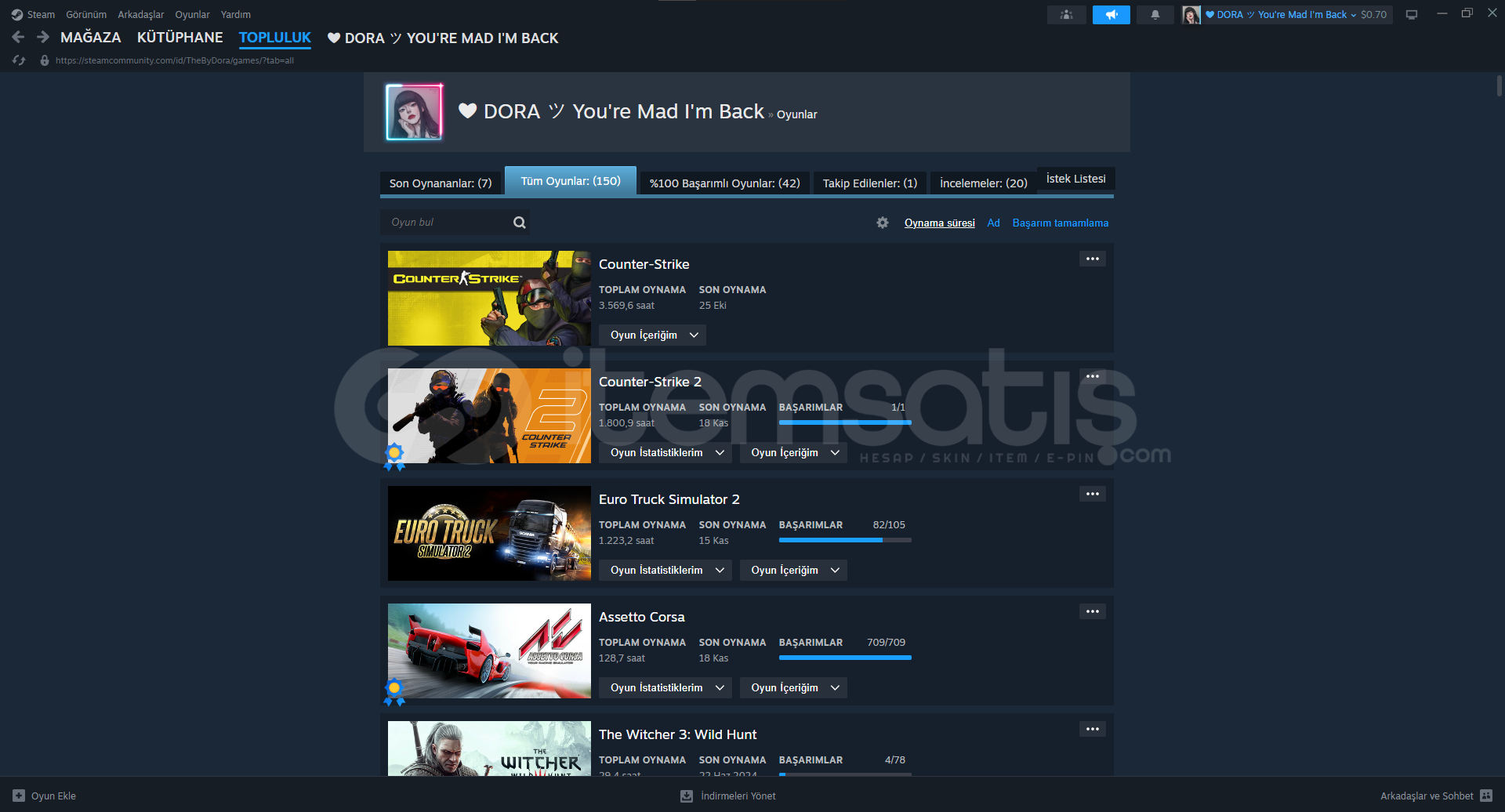
Task: Open the friends chat icon at bottom right
Action: point(1486,796)
